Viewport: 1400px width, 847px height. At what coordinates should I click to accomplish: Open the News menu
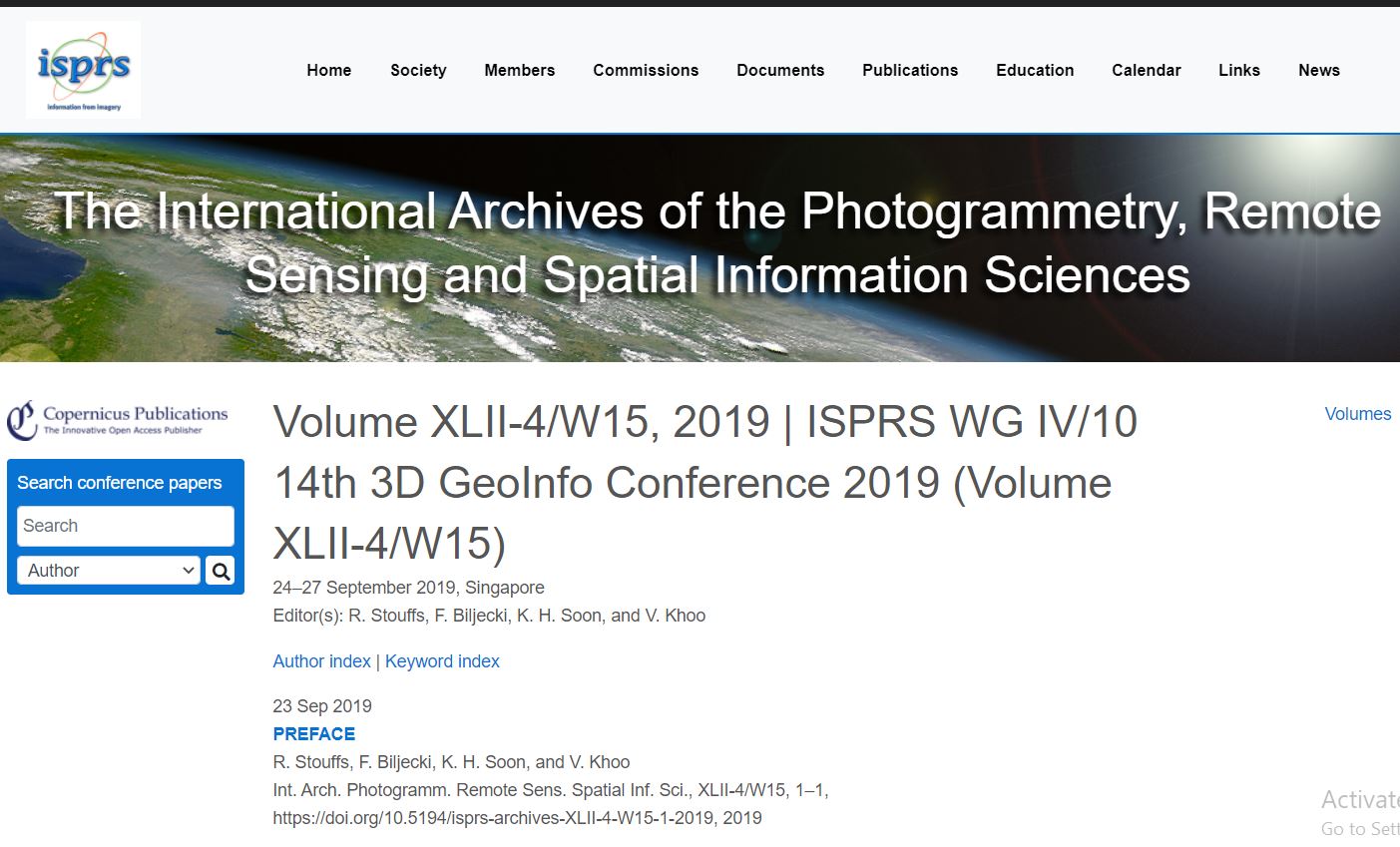[x=1319, y=70]
